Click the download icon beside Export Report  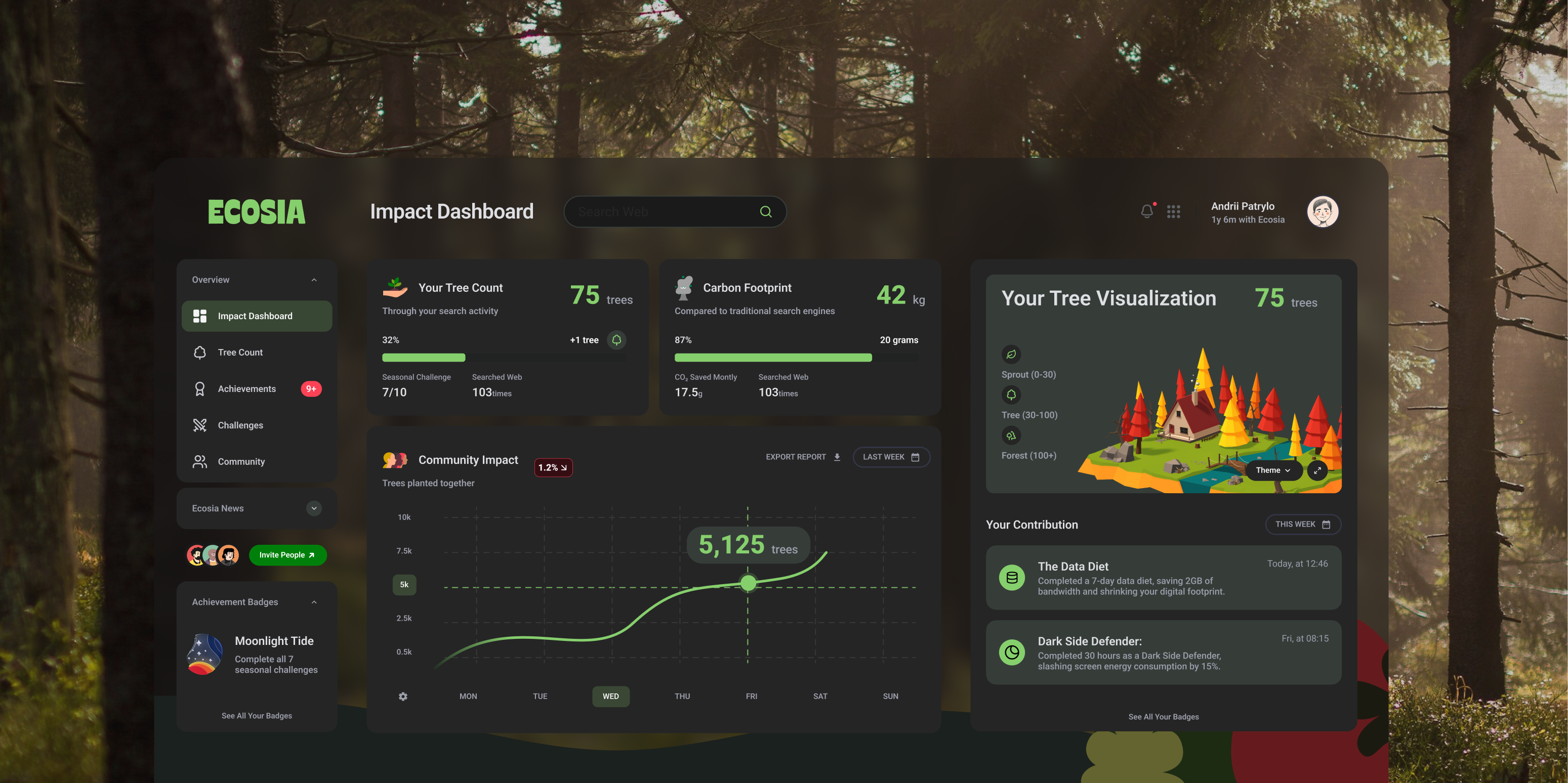point(837,457)
